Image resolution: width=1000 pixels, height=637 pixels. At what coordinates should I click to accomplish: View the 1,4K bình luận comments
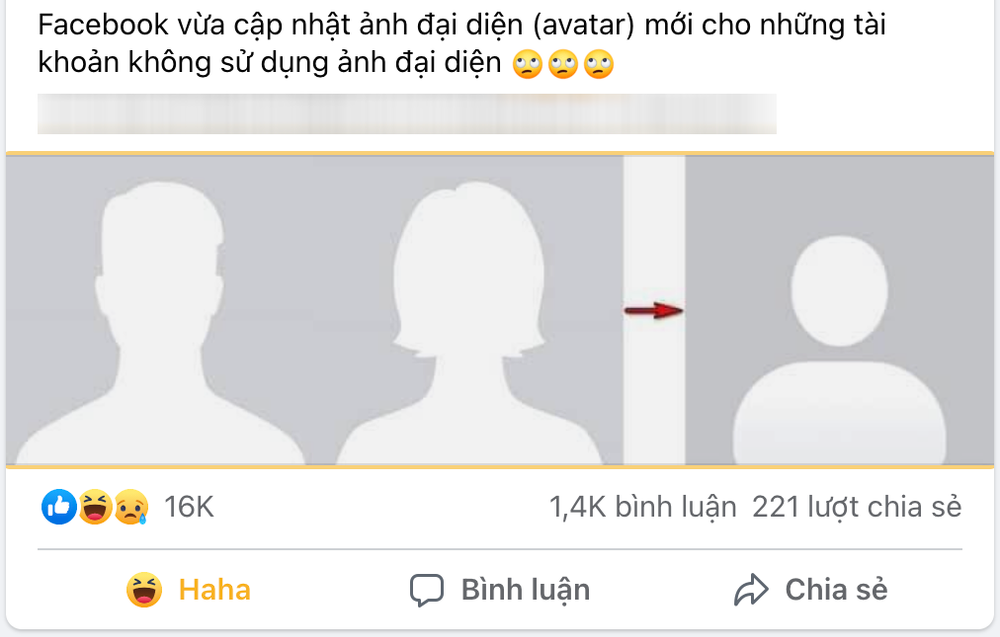(643, 508)
